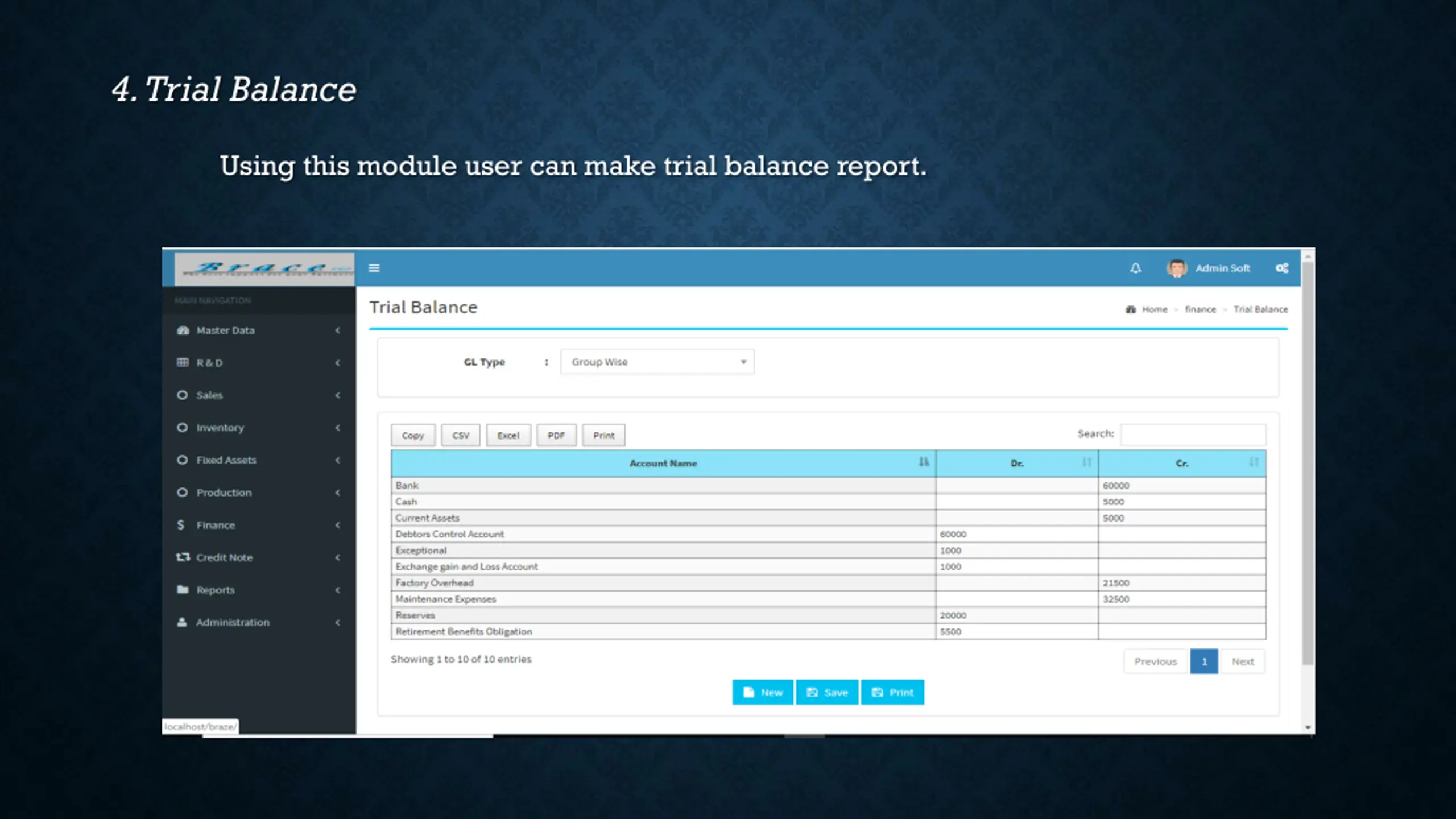Screen dimensions: 1456x819
Task: Expand the Inventory menu chevron
Action: tap(338, 427)
